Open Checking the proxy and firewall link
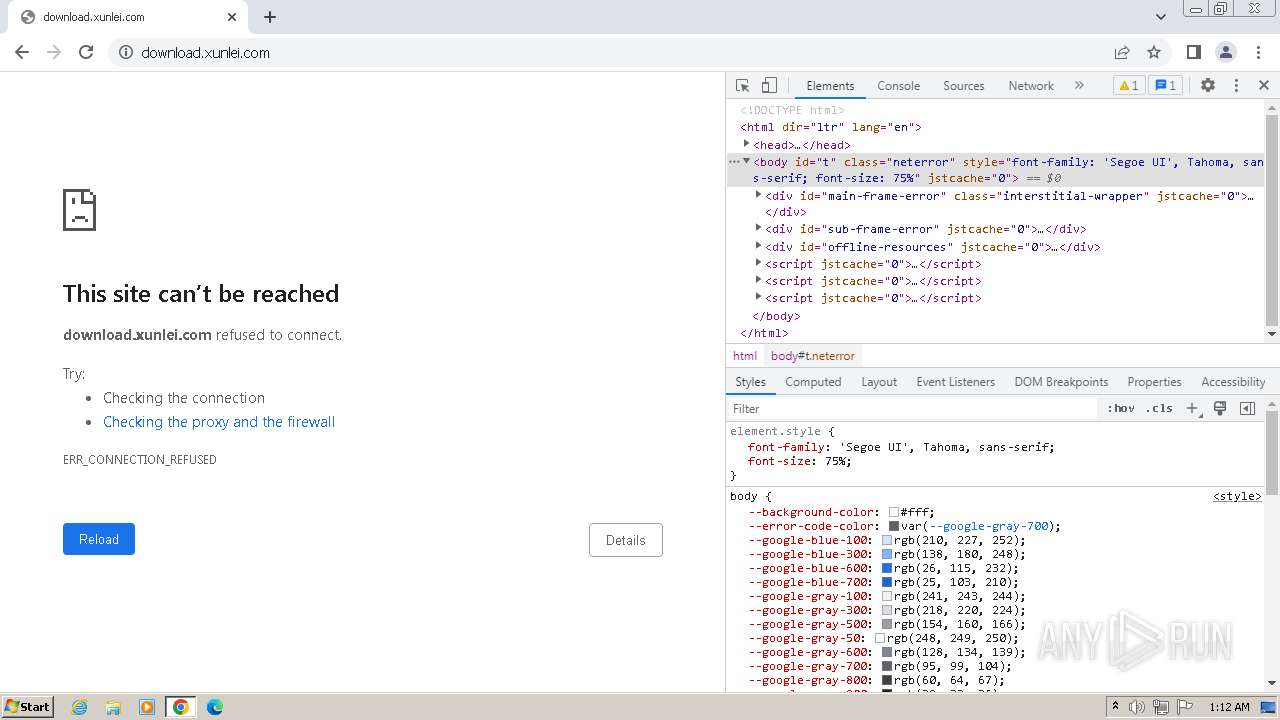 pos(219,422)
